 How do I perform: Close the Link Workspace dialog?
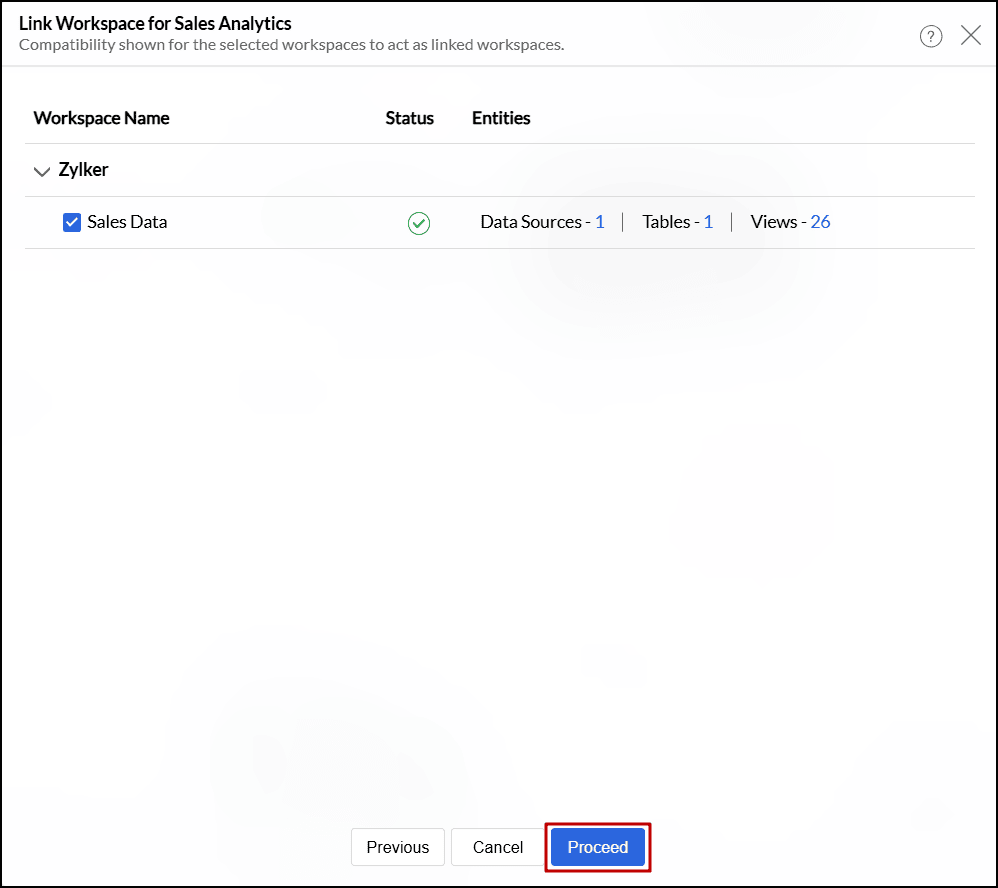point(970,36)
